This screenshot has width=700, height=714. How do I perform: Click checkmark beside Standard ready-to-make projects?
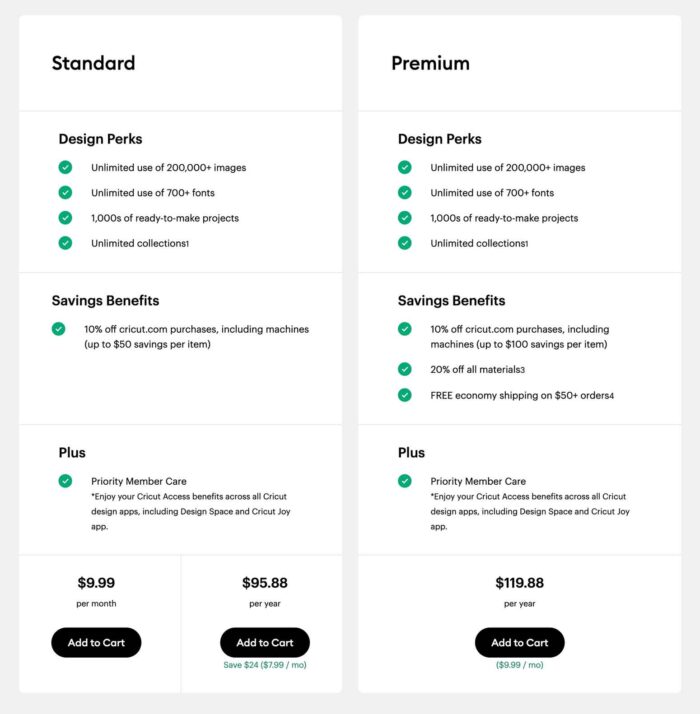coord(65,218)
